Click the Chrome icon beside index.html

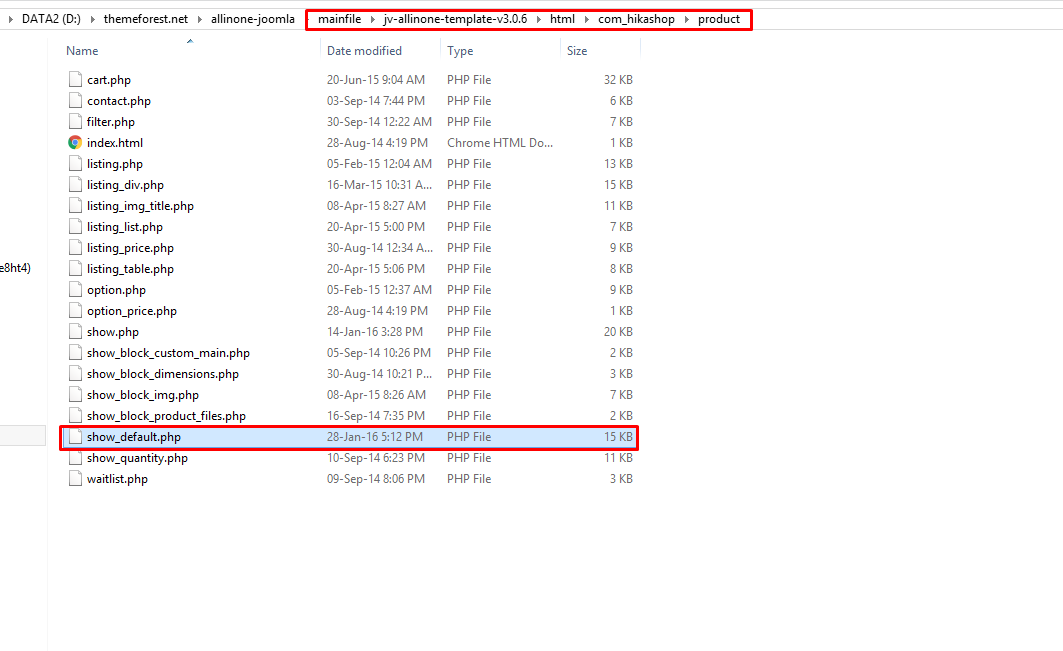(75, 142)
